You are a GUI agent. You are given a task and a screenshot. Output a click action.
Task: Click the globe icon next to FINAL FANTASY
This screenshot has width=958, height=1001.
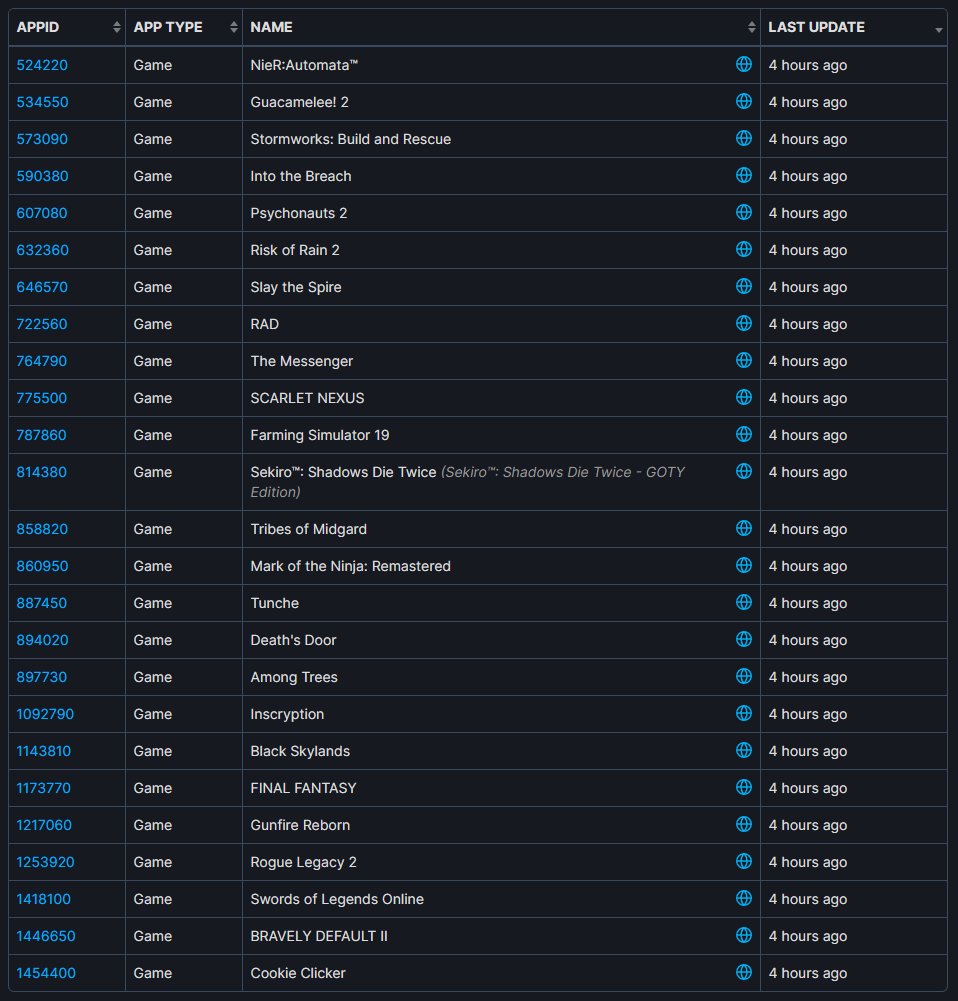[x=743, y=787]
